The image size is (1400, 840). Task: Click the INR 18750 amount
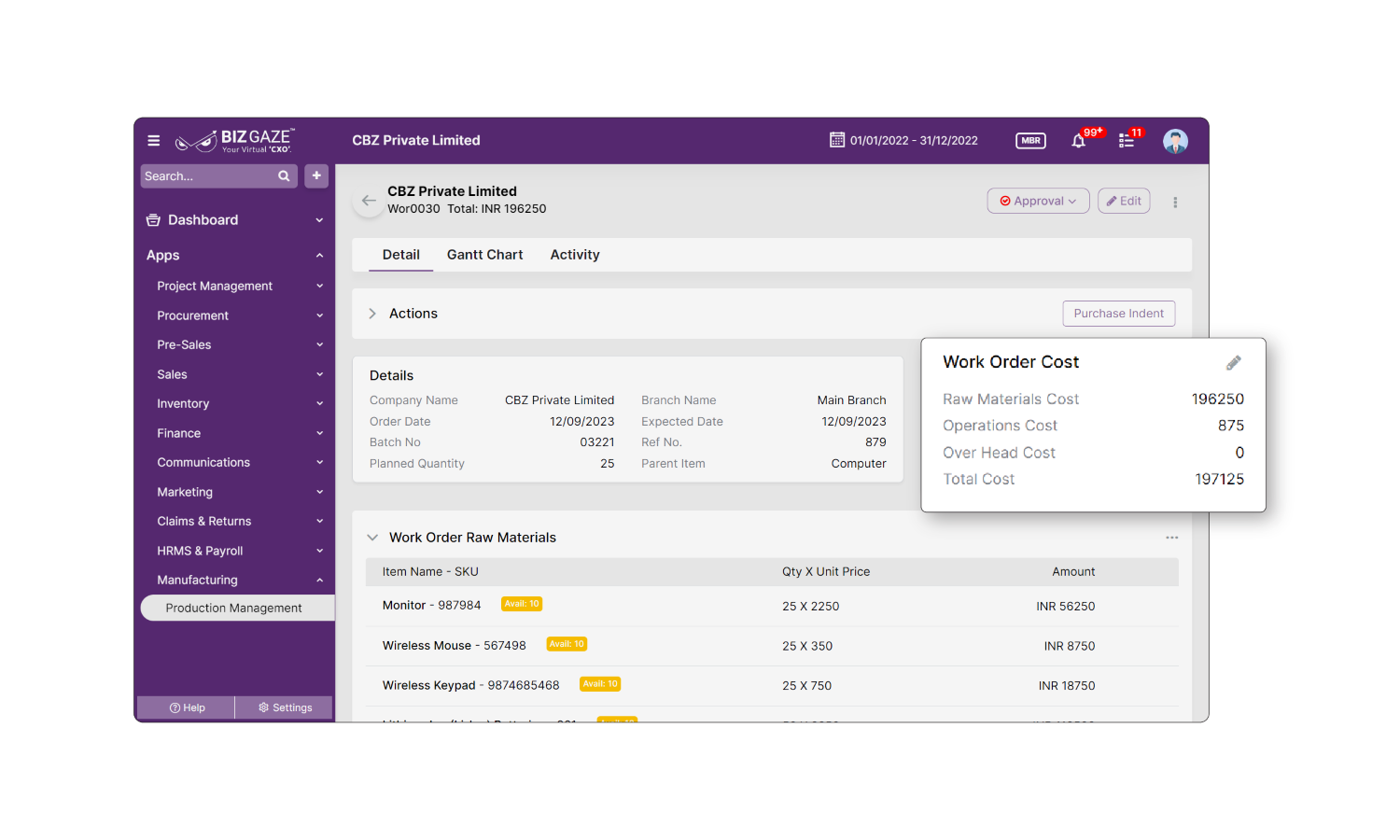(x=1067, y=686)
